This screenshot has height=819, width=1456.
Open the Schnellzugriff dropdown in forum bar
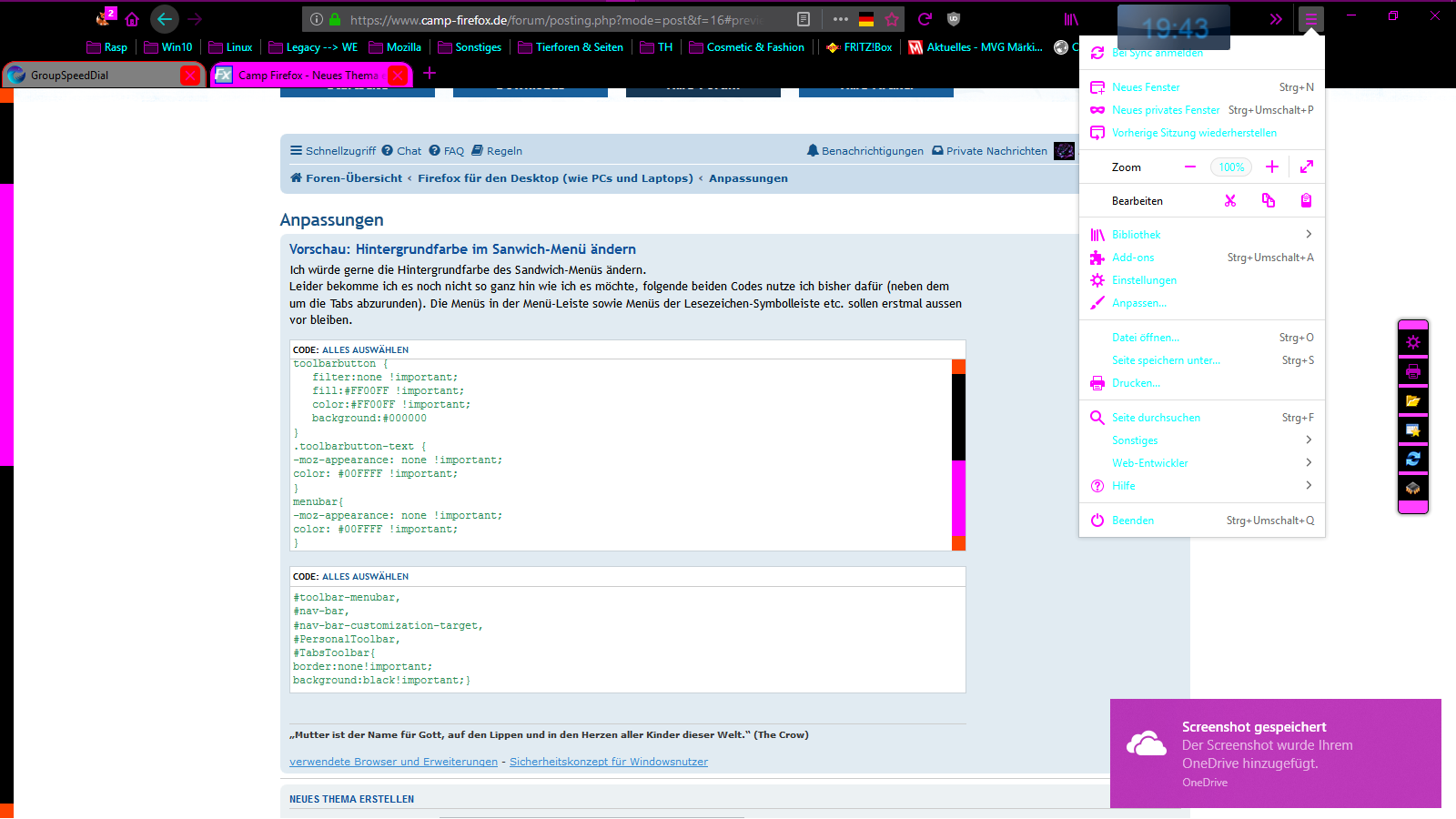tap(333, 151)
